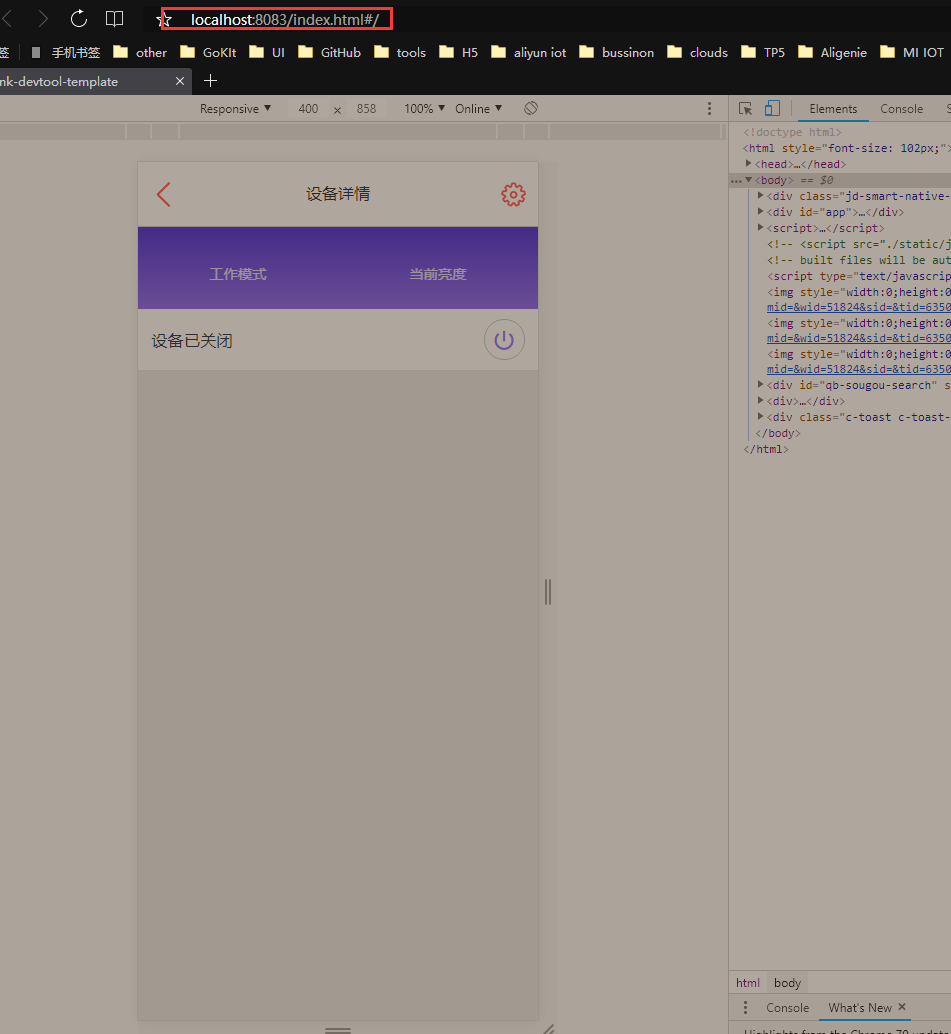
Task: Open the Responsive device dropdown
Action: tap(235, 108)
